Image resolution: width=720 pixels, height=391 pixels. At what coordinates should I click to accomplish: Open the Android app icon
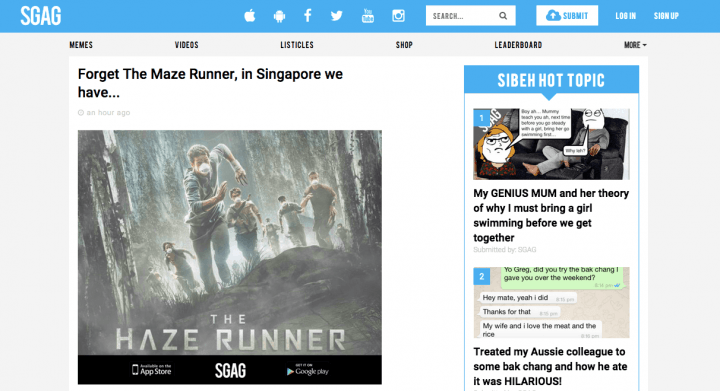point(279,16)
